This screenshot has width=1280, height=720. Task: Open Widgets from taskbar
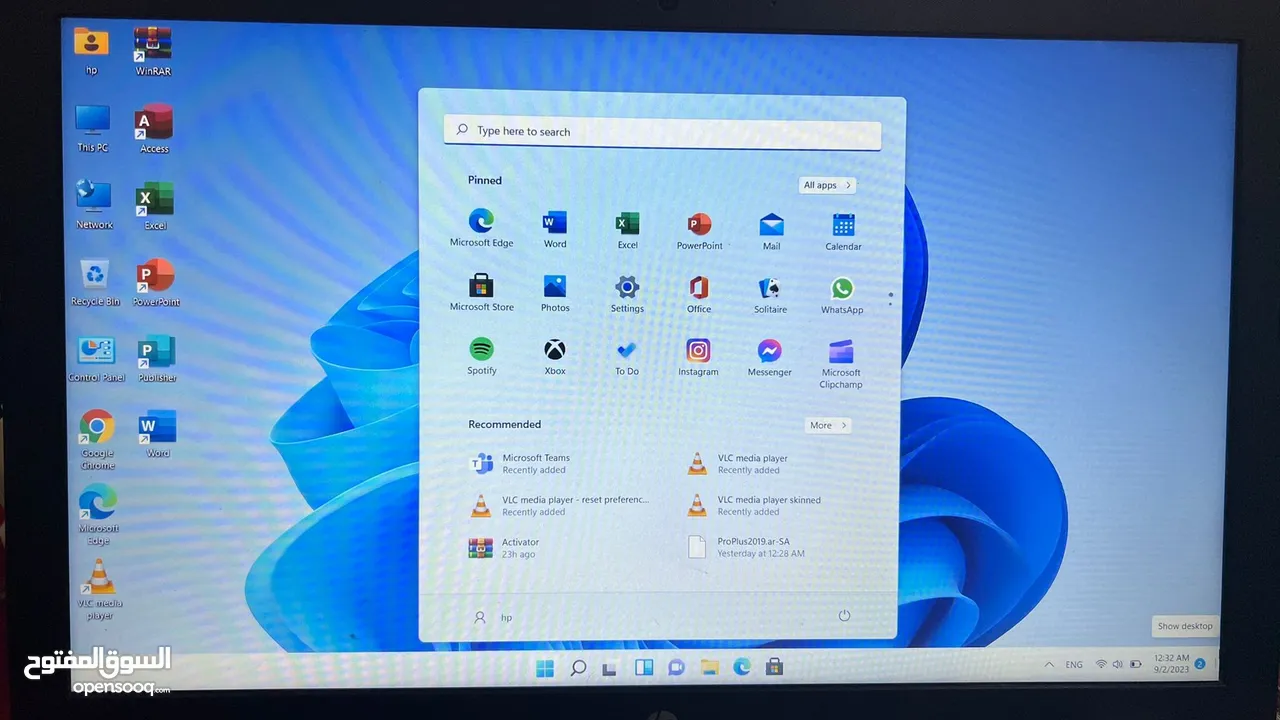(644, 667)
